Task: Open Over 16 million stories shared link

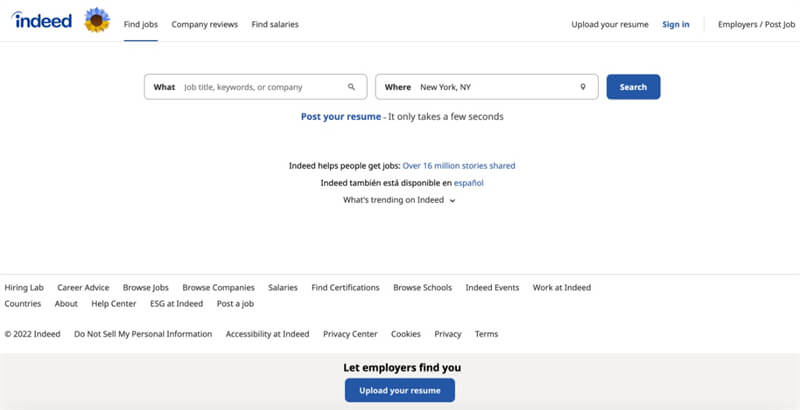Action: pos(459,165)
